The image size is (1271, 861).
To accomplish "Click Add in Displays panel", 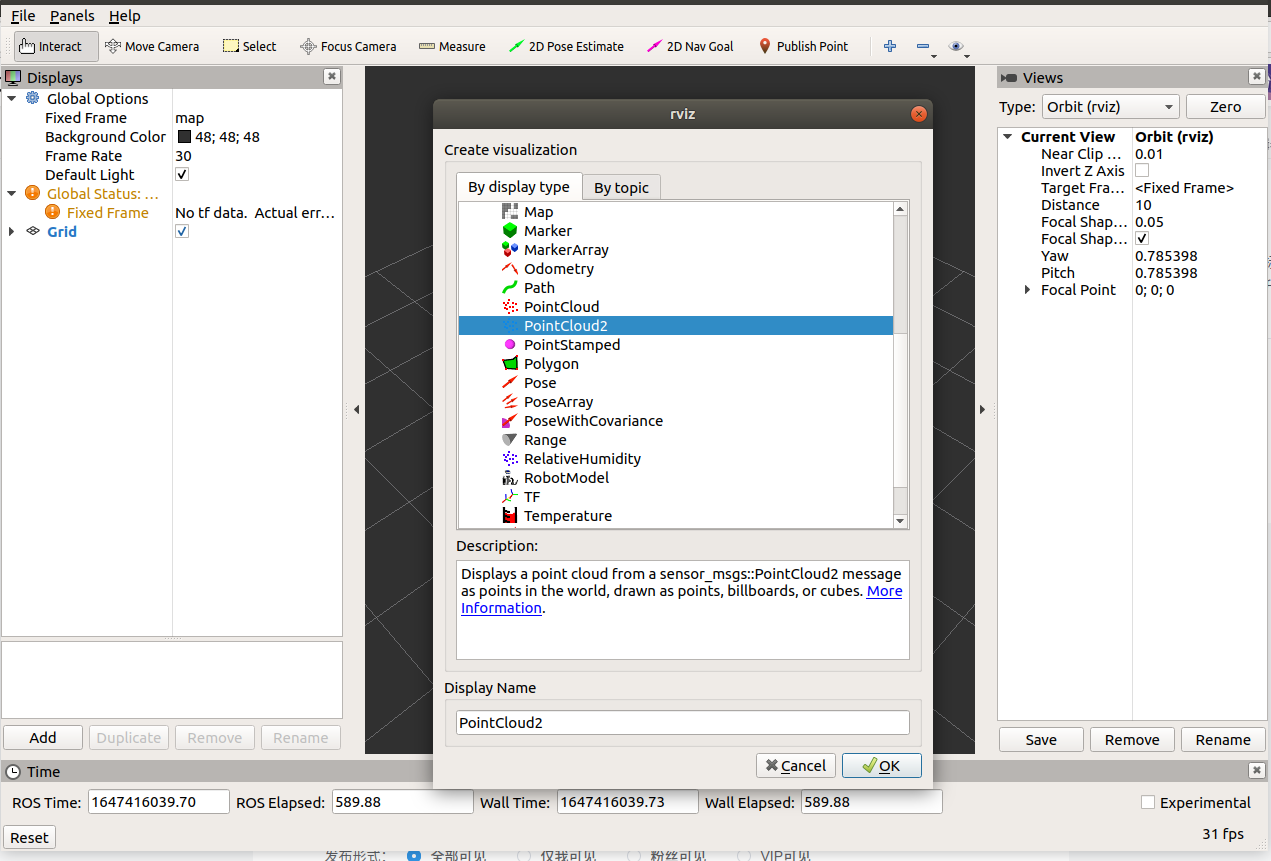I will [x=43, y=738].
